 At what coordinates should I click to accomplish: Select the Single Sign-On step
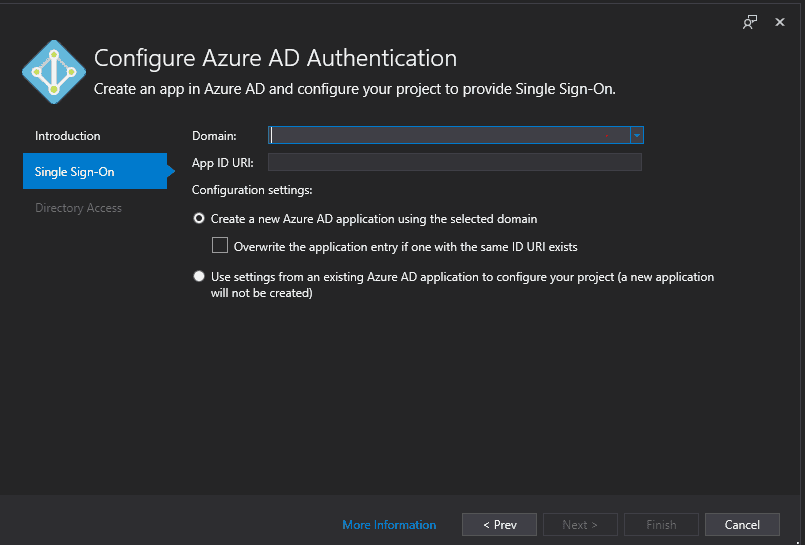coord(95,171)
